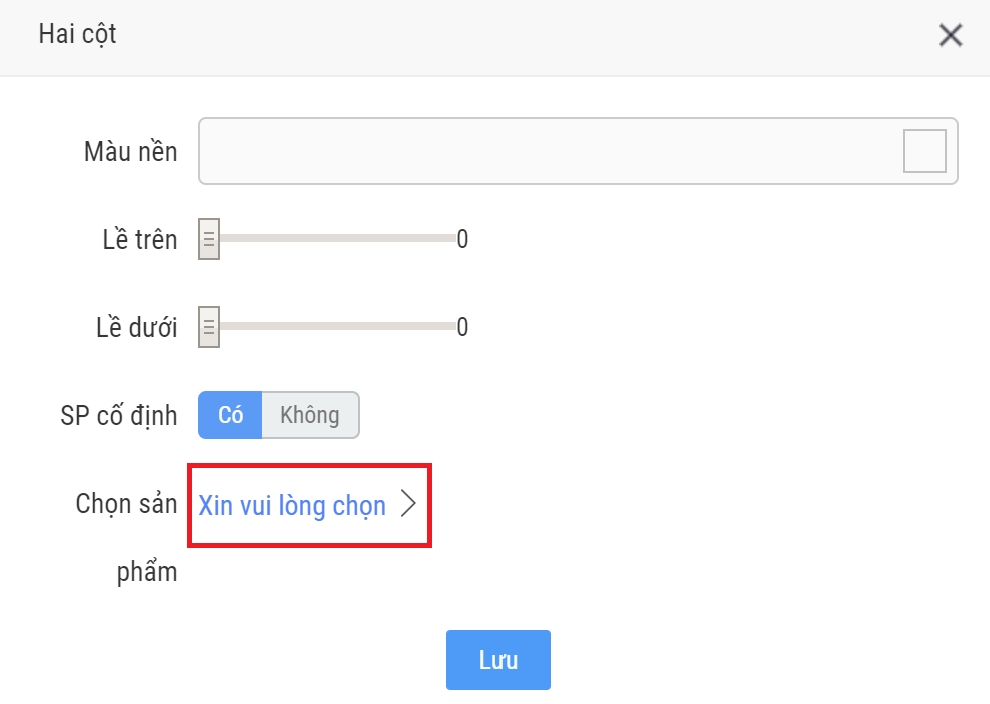Switch SP cố định to Không
The image size is (990, 704).
pos(309,415)
